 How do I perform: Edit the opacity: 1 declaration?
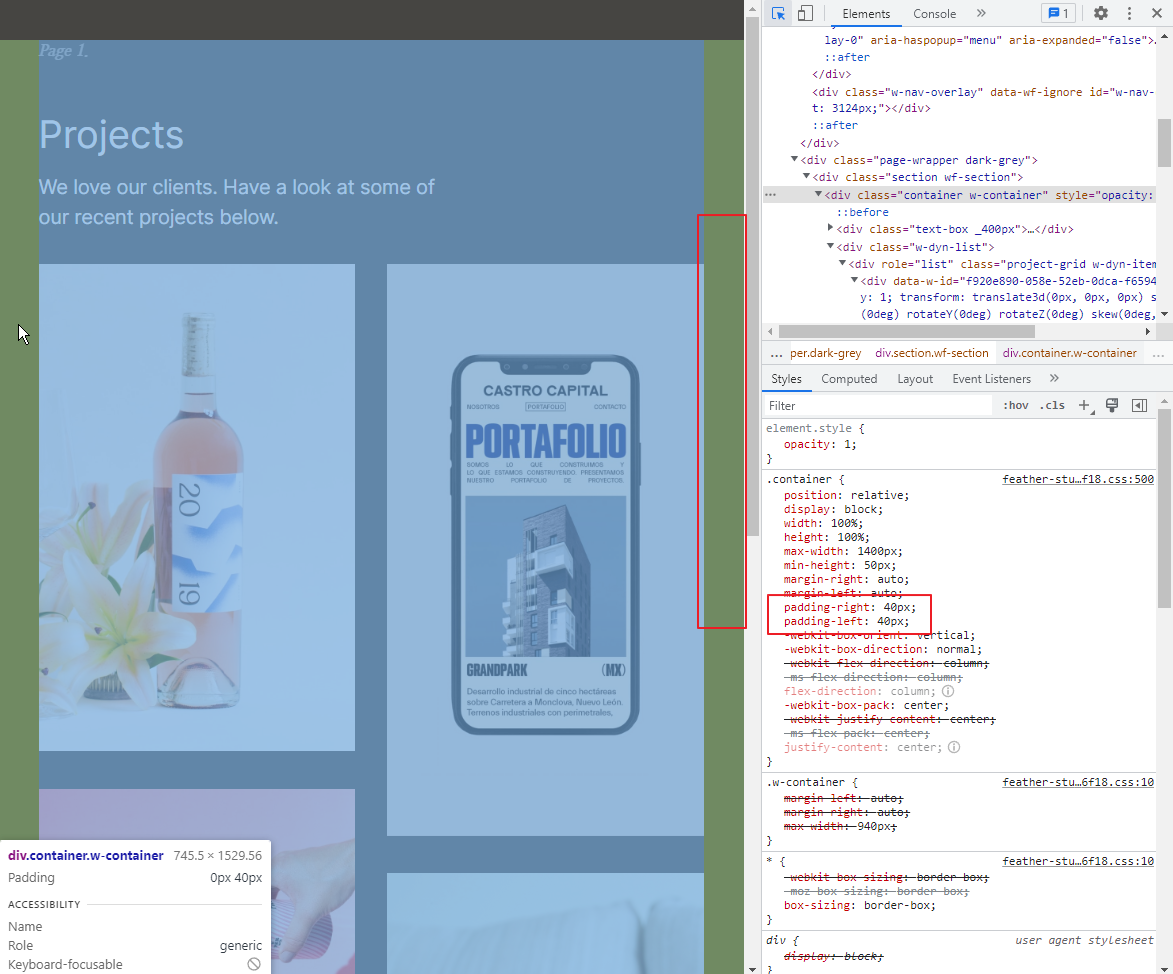820,444
